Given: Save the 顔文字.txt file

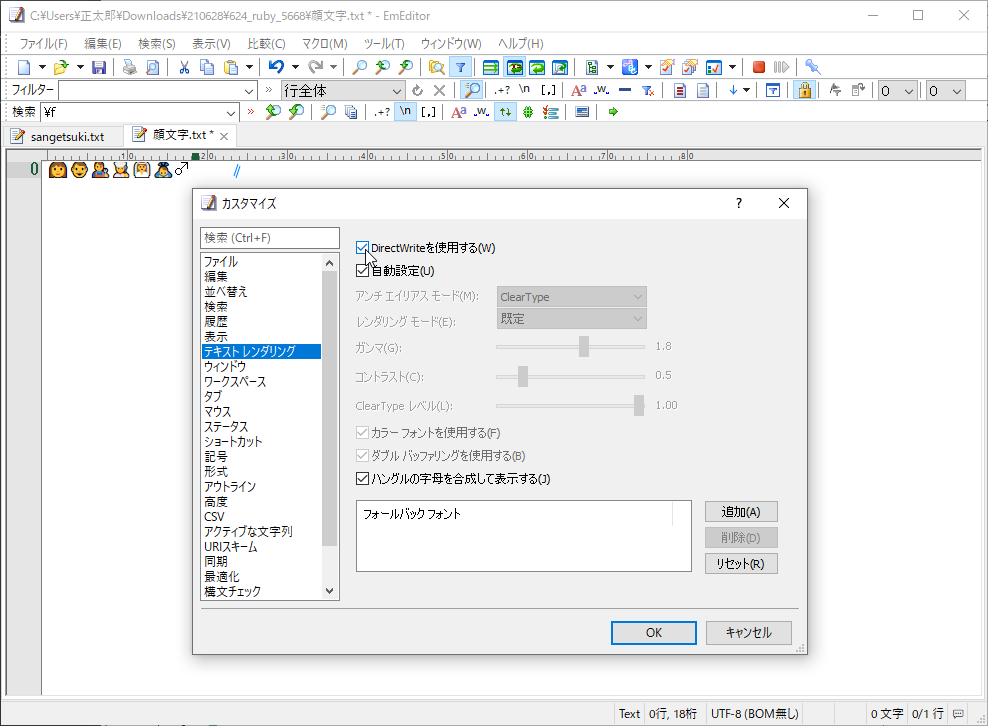Looking at the screenshot, I should click(99, 66).
